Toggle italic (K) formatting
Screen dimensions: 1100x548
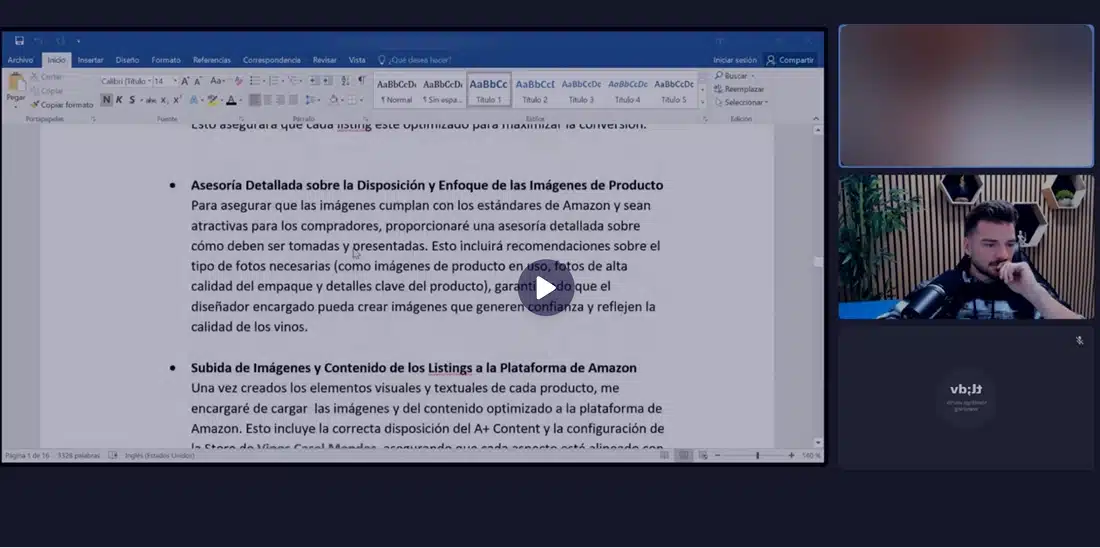[x=119, y=100]
